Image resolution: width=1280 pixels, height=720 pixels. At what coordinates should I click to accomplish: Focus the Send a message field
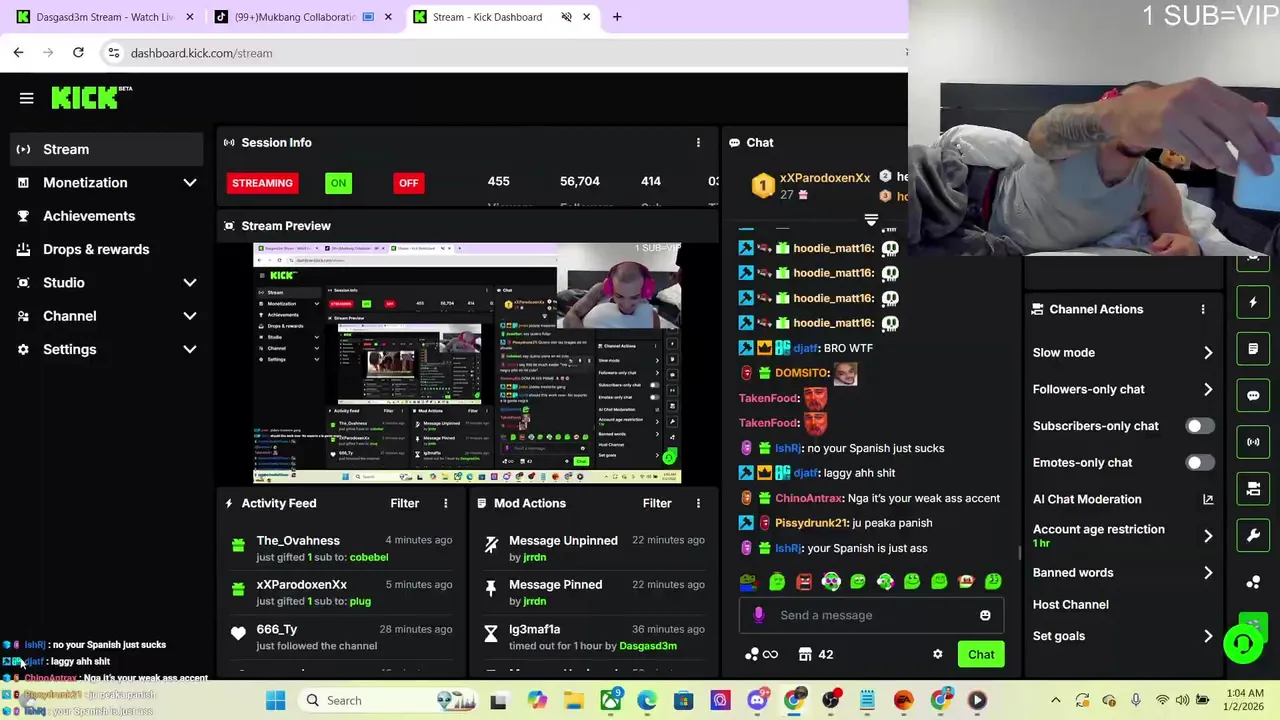click(871, 615)
